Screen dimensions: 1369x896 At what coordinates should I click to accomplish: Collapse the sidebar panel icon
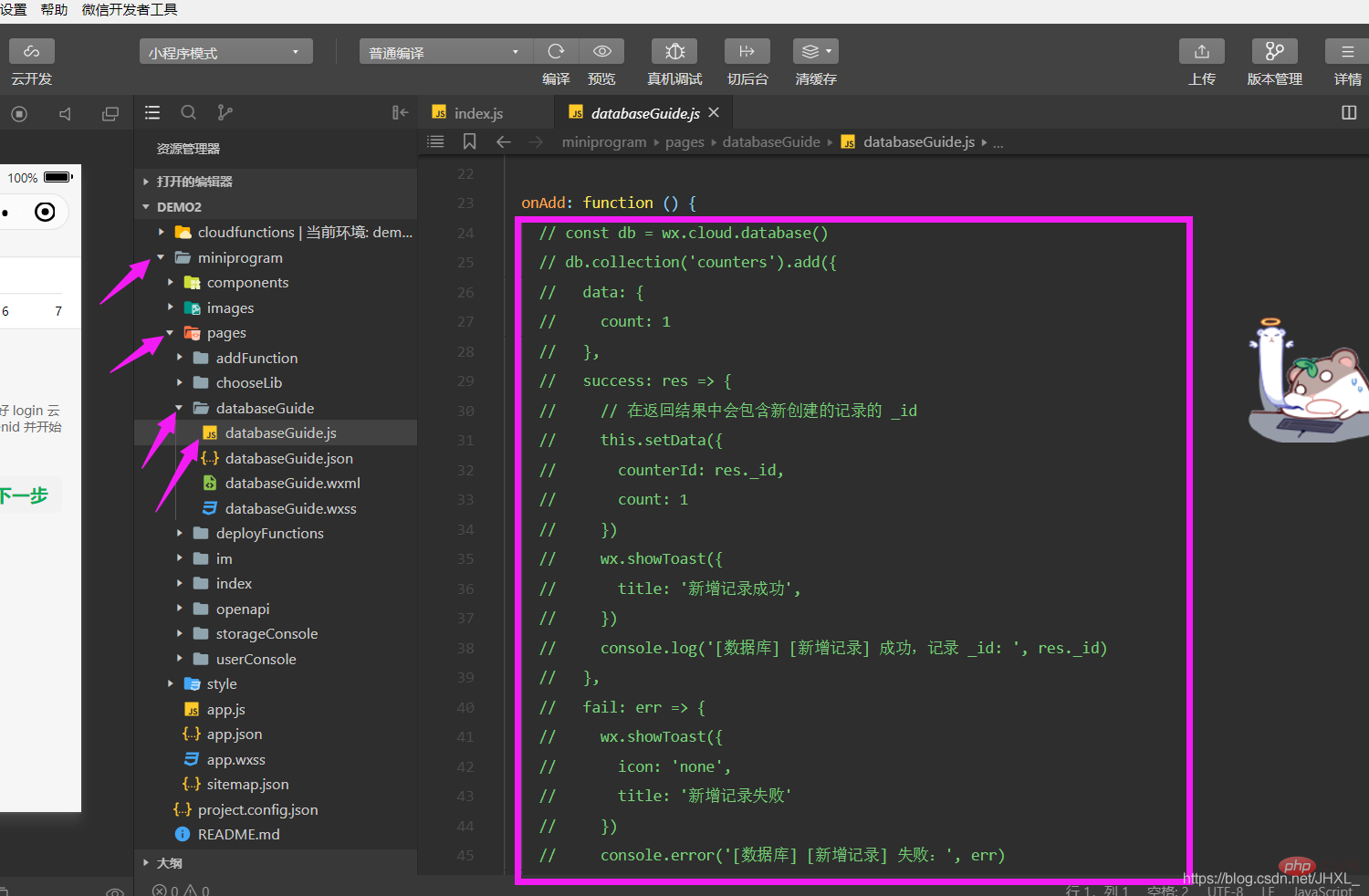[x=400, y=112]
